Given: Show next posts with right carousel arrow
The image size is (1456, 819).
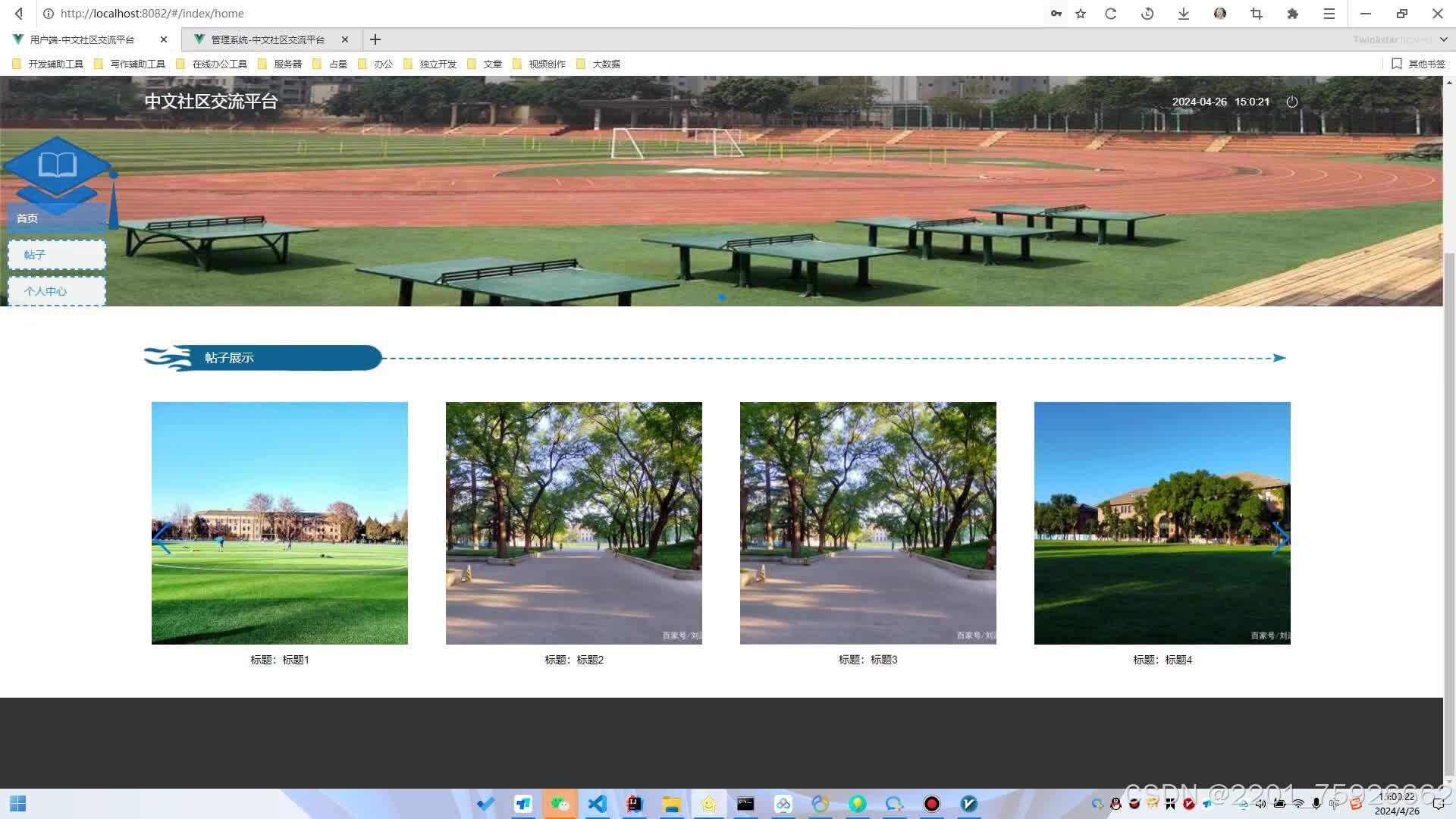Looking at the screenshot, I should [1280, 538].
